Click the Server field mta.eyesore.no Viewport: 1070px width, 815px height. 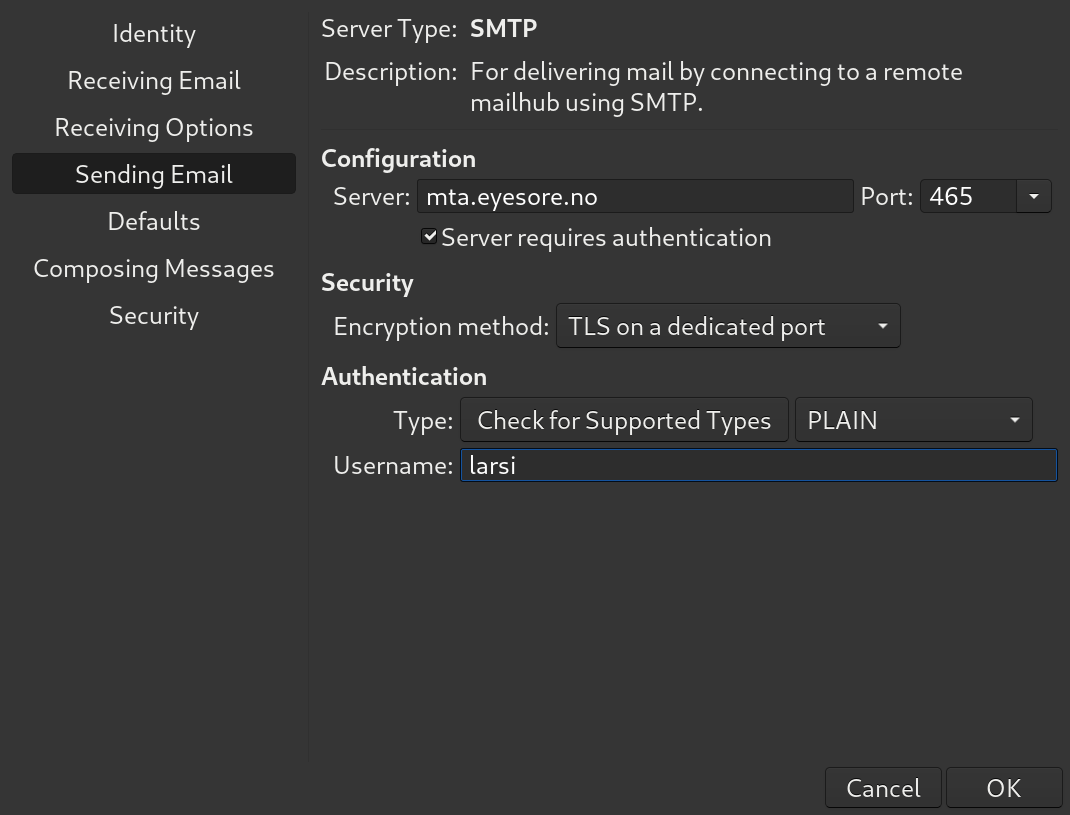[635, 197]
